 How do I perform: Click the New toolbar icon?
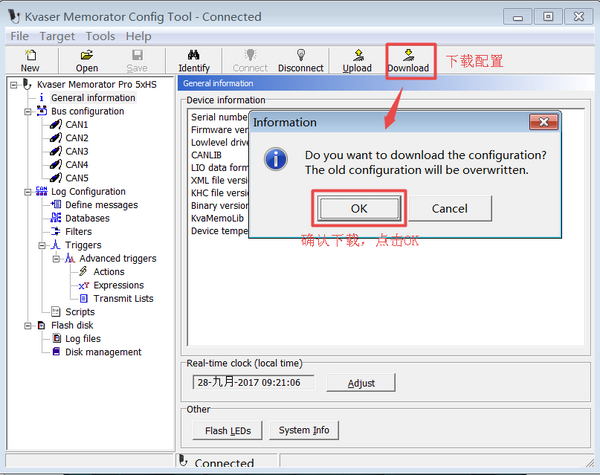pyautogui.click(x=30, y=55)
